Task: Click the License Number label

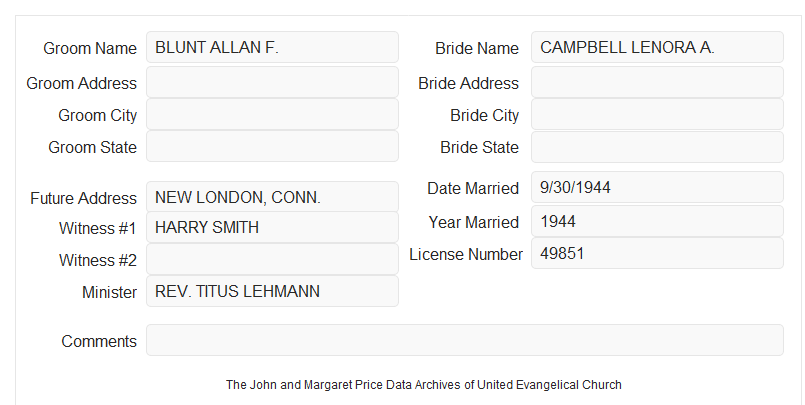Action: [x=466, y=254]
